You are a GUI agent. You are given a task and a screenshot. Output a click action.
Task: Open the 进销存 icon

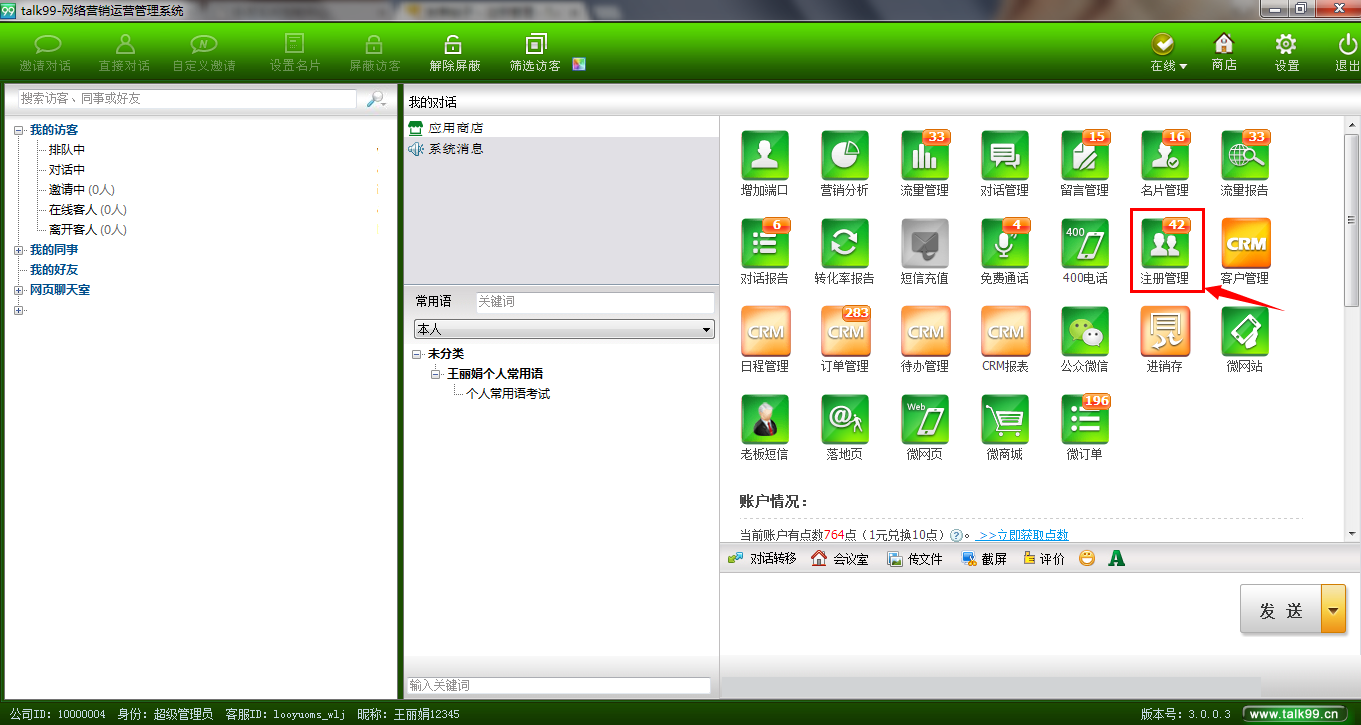(x=1165, y=332)
